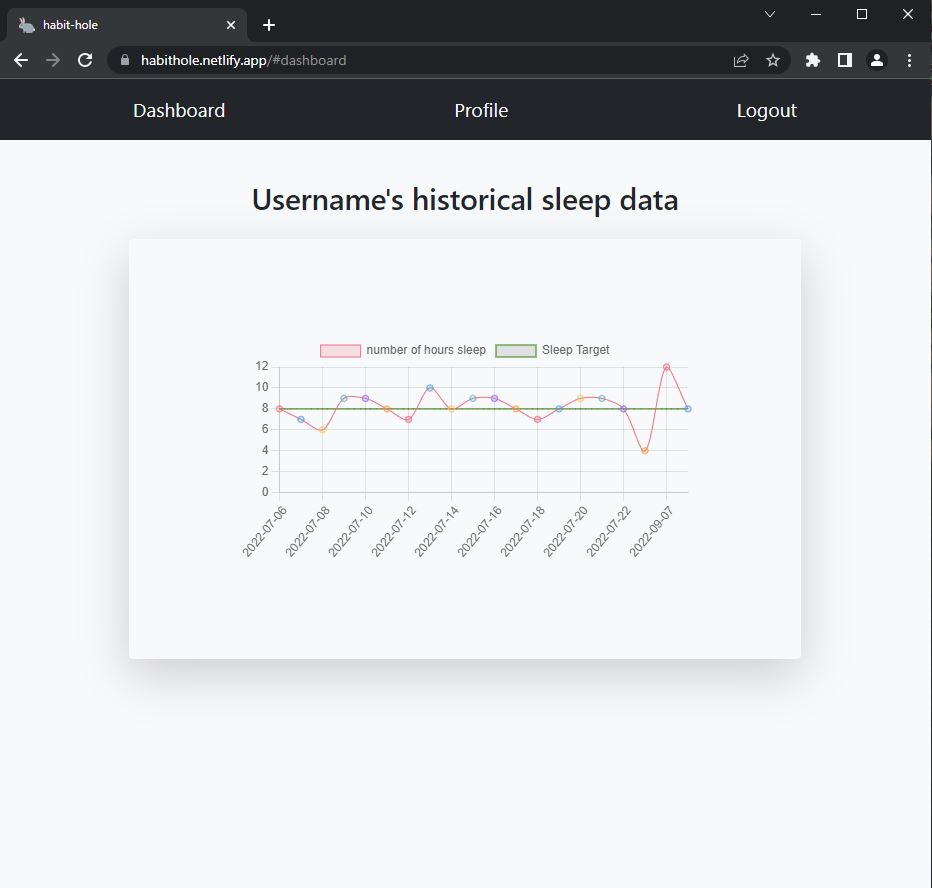Close the habit-hole tab

(231, 25)
